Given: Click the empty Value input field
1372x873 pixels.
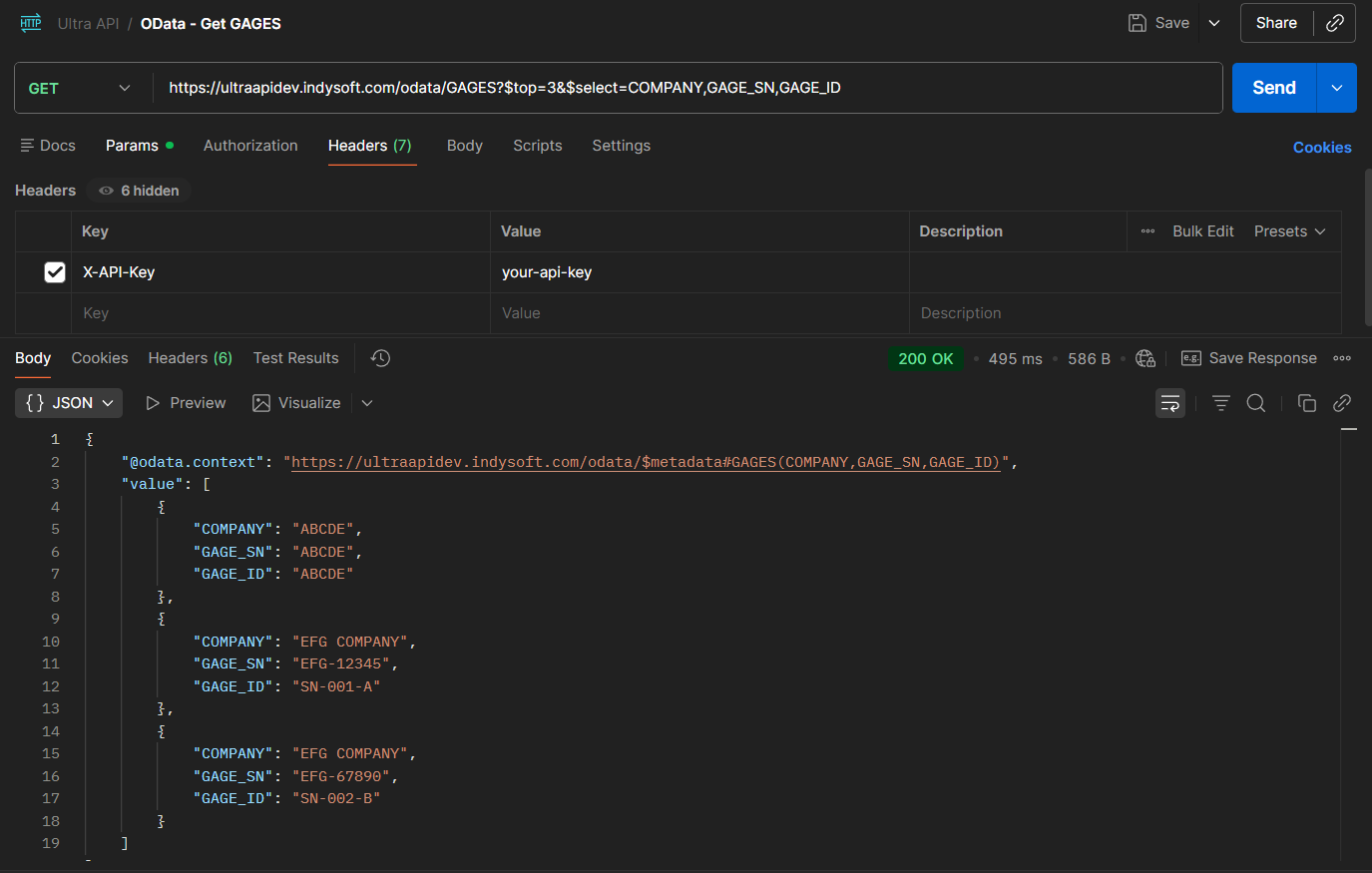Looking at the screenshot, I should (x=699, y=313).
